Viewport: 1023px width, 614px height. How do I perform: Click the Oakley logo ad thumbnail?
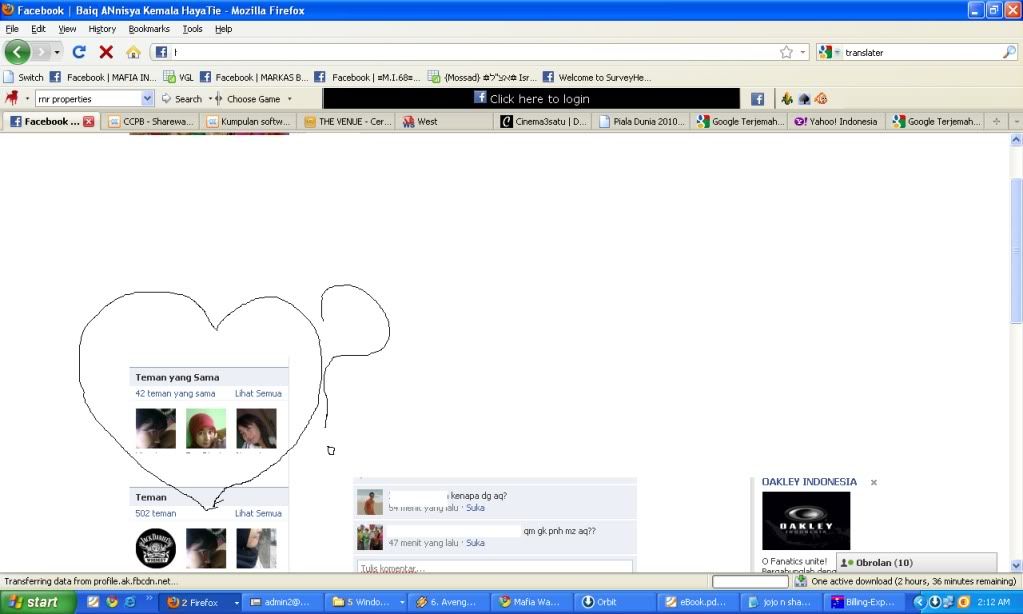[806, 521]
